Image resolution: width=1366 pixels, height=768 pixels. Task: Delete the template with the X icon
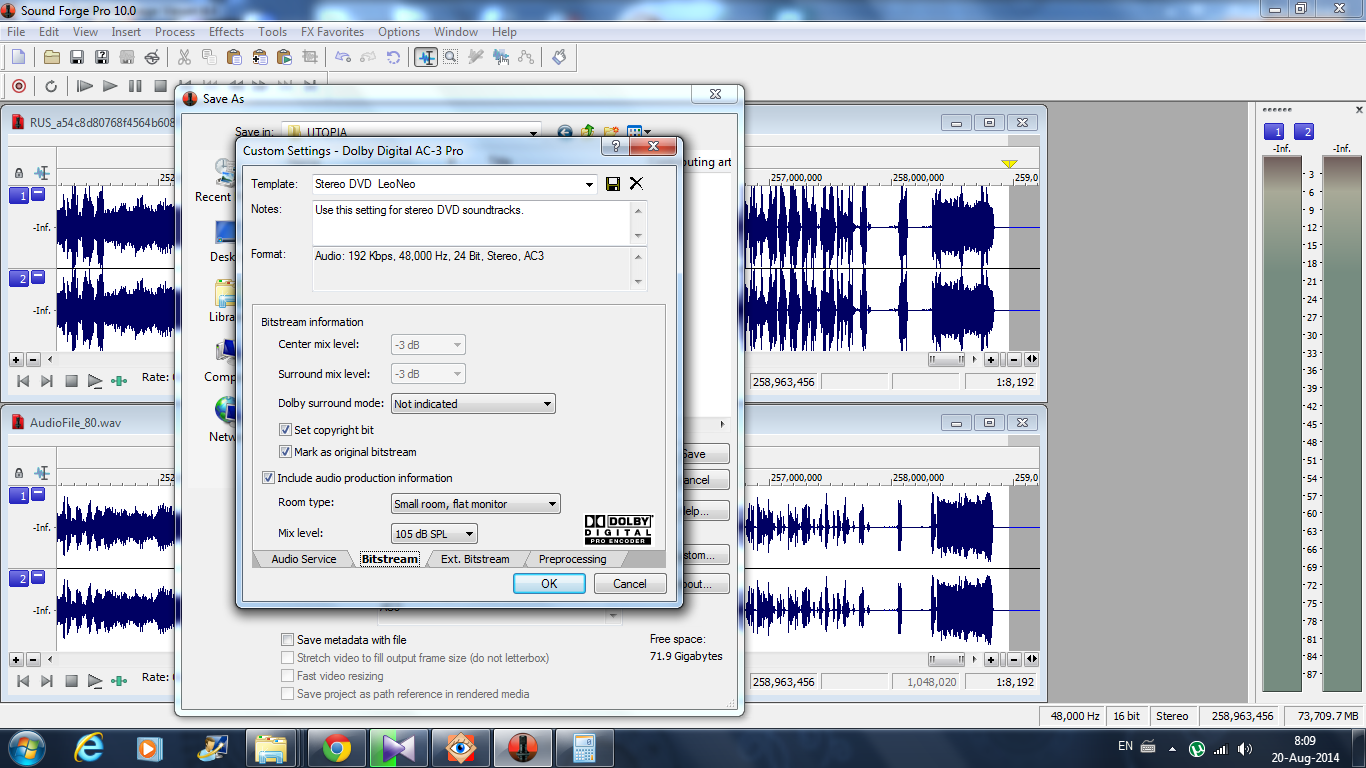(636, 184)
